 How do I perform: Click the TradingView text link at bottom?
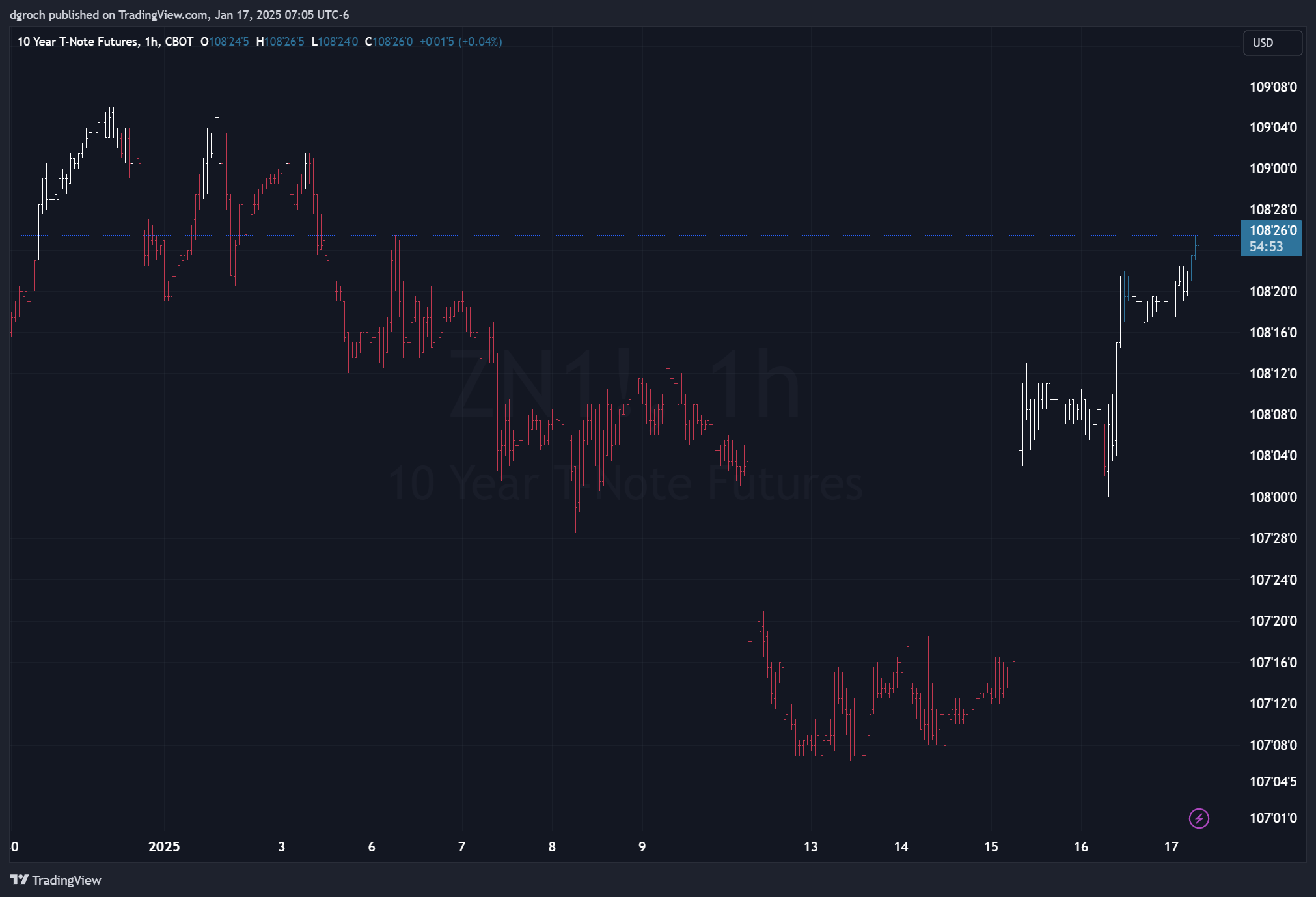[x=66, y=880]
